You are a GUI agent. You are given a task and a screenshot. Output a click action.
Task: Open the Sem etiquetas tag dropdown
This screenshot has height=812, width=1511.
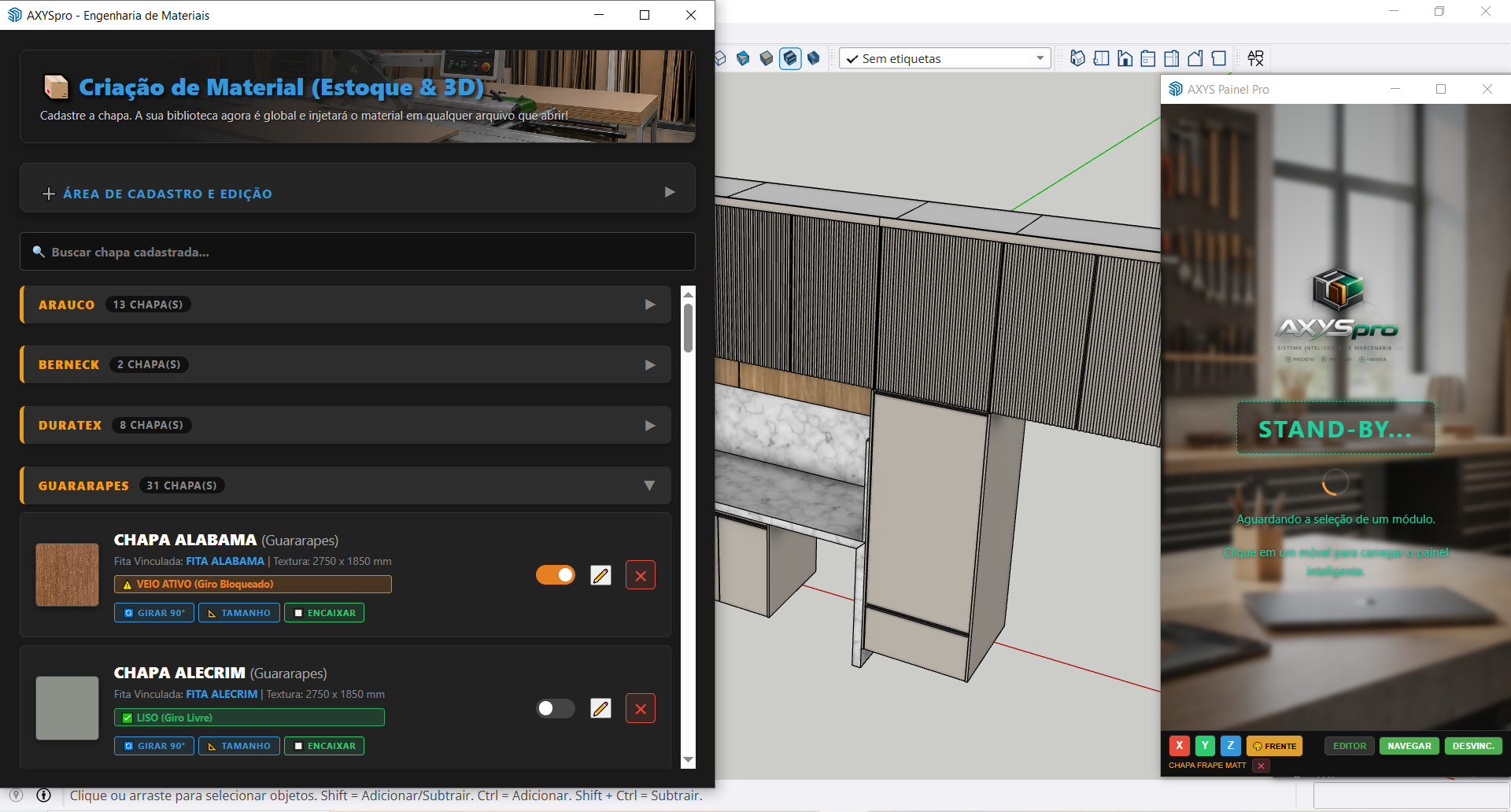pyautogui.click(x=945, y=58)
